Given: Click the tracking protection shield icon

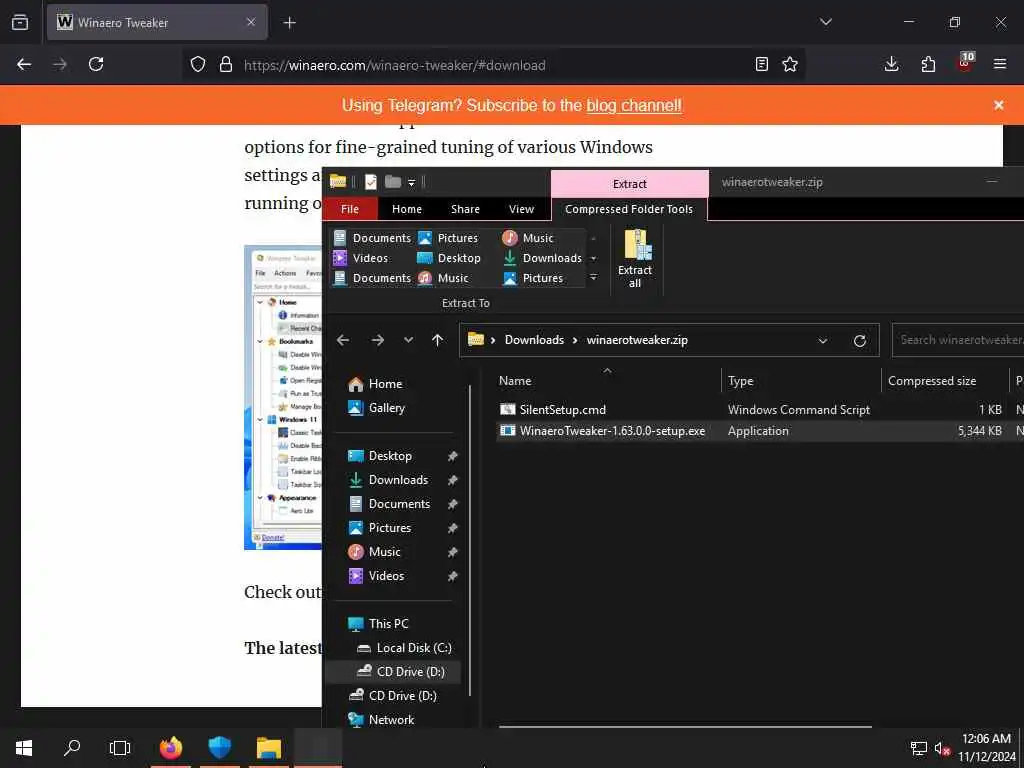Looking at the screenshot, I should coord(198,64).
